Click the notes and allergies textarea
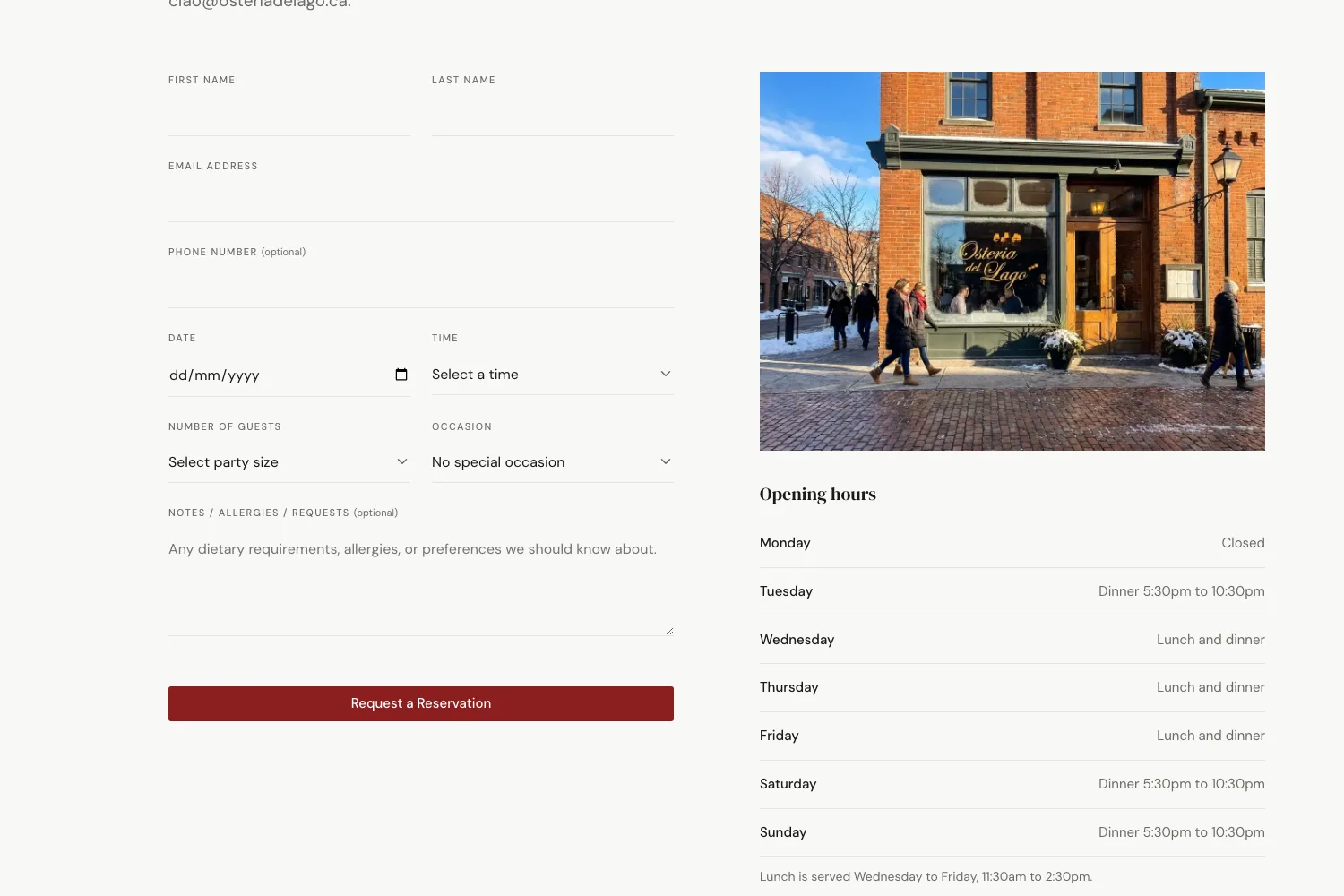Screen dimensions: 1344x896 tap(421, 582)
